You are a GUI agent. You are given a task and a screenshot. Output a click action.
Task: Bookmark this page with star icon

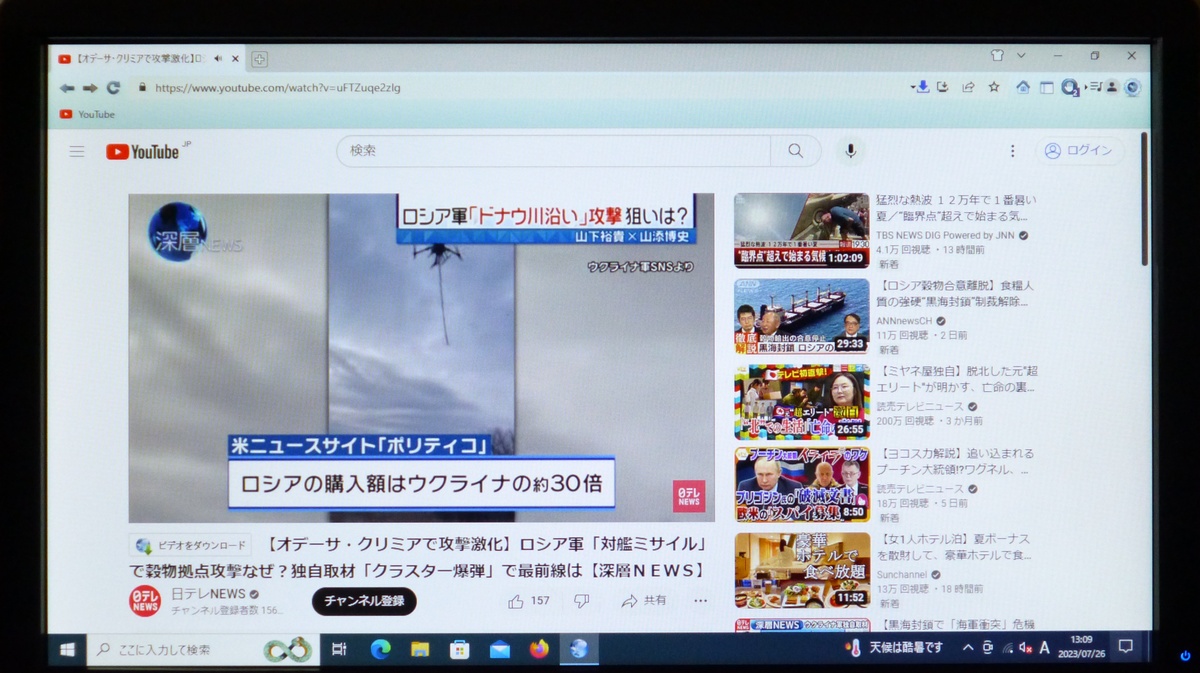(x=994, y=87)
